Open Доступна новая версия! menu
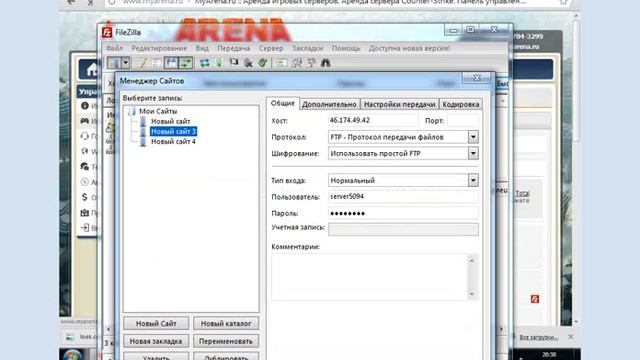Viewport: 640px width, 360px height. [x=409, y=48]
